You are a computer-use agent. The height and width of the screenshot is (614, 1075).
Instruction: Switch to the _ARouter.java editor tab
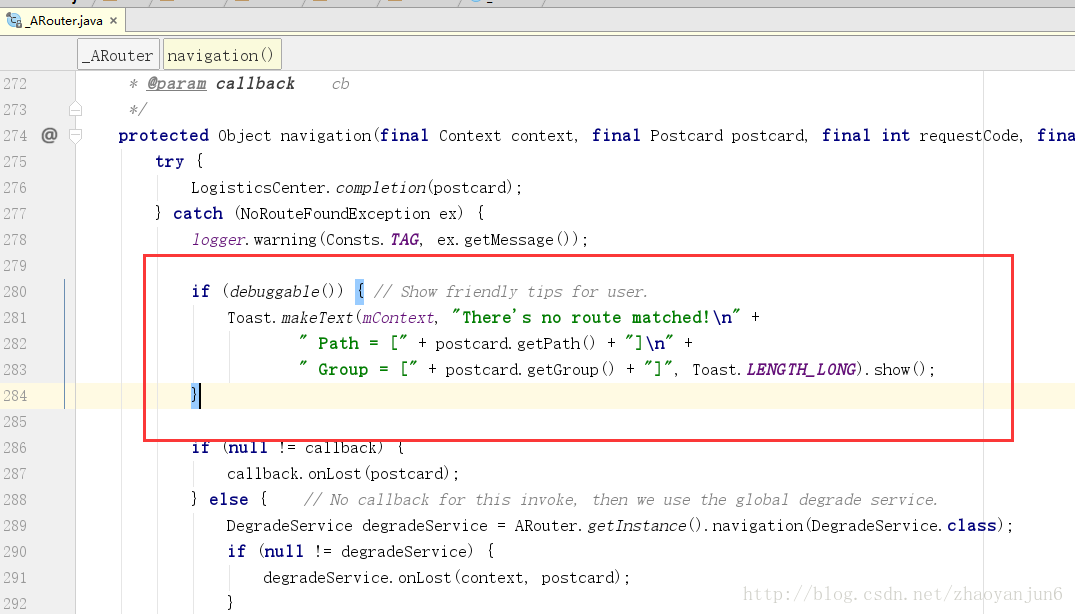point(62,21)
